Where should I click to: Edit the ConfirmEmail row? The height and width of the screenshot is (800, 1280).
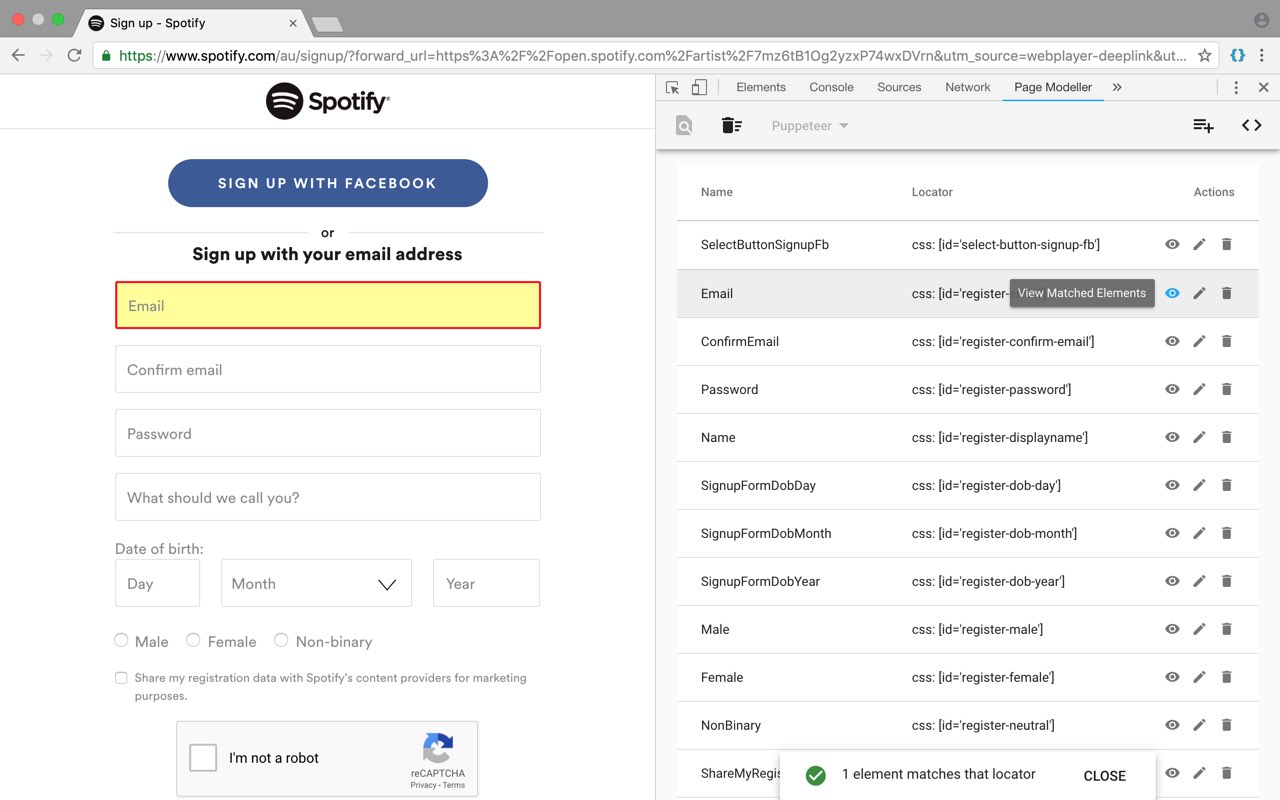click(1199, 341)
